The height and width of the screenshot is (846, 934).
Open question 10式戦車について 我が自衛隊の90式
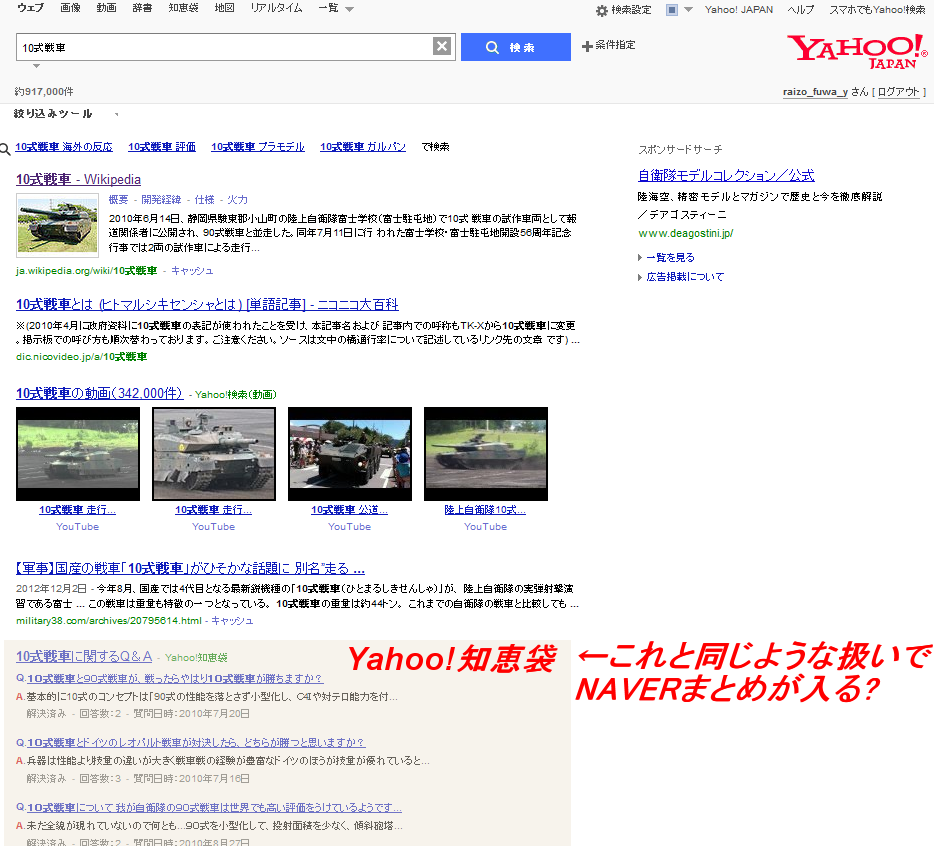[214, 808]
